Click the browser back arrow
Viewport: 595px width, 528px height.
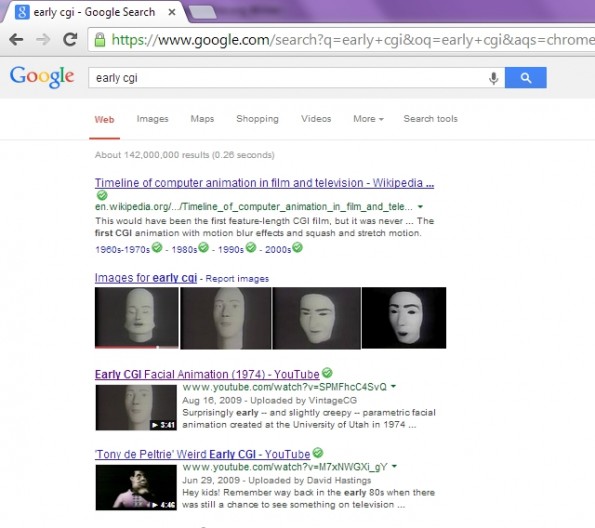pos(16,39)
